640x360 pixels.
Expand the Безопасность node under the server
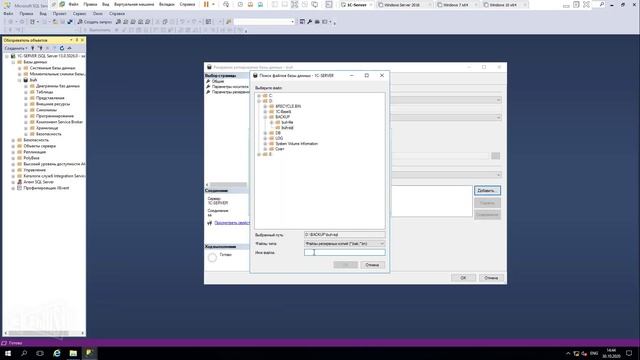click(x=13, y=140)
